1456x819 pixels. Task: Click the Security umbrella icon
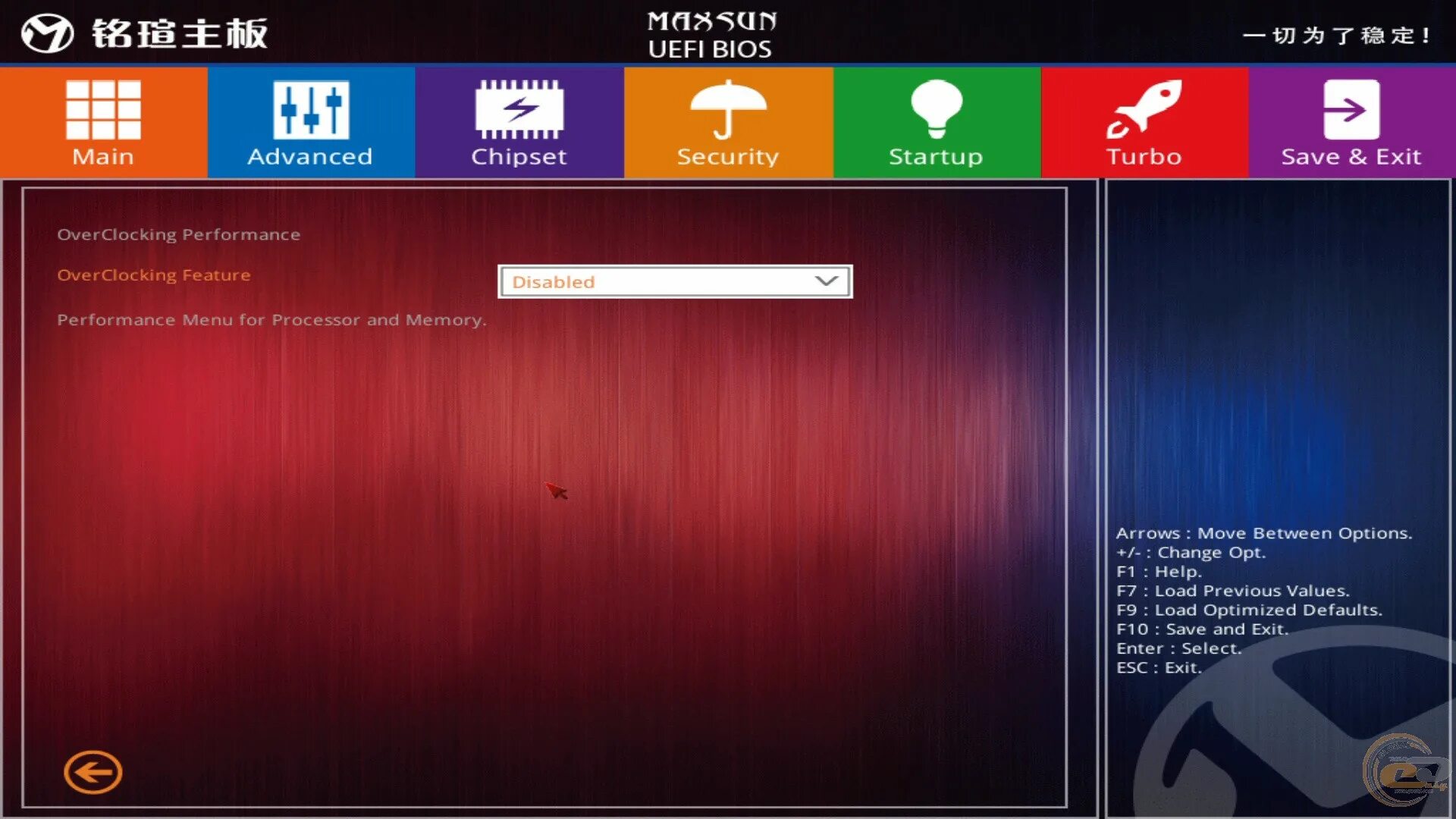tap(728, 109)
